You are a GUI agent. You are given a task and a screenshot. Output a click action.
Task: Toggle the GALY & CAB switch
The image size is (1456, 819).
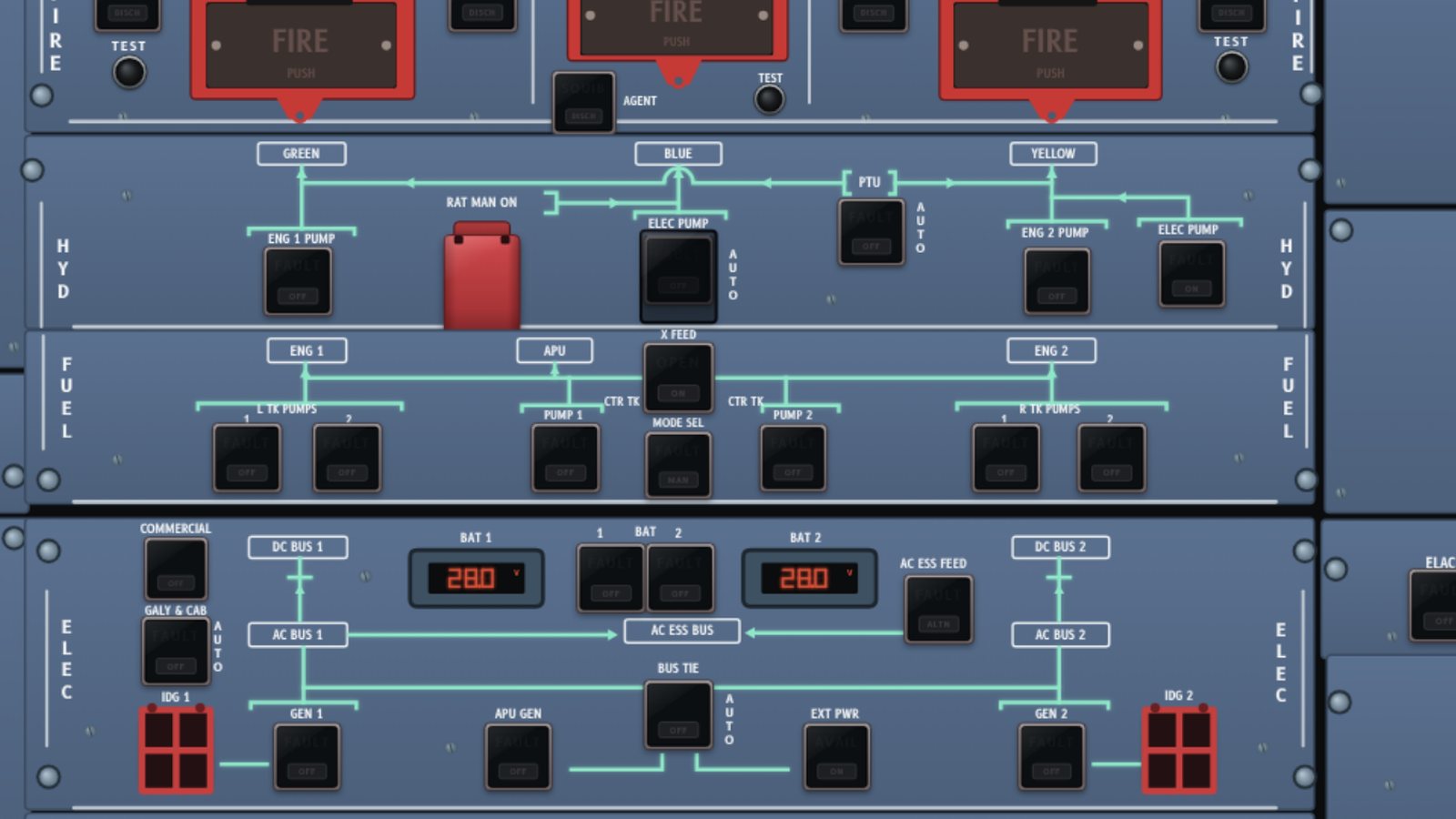176,651
